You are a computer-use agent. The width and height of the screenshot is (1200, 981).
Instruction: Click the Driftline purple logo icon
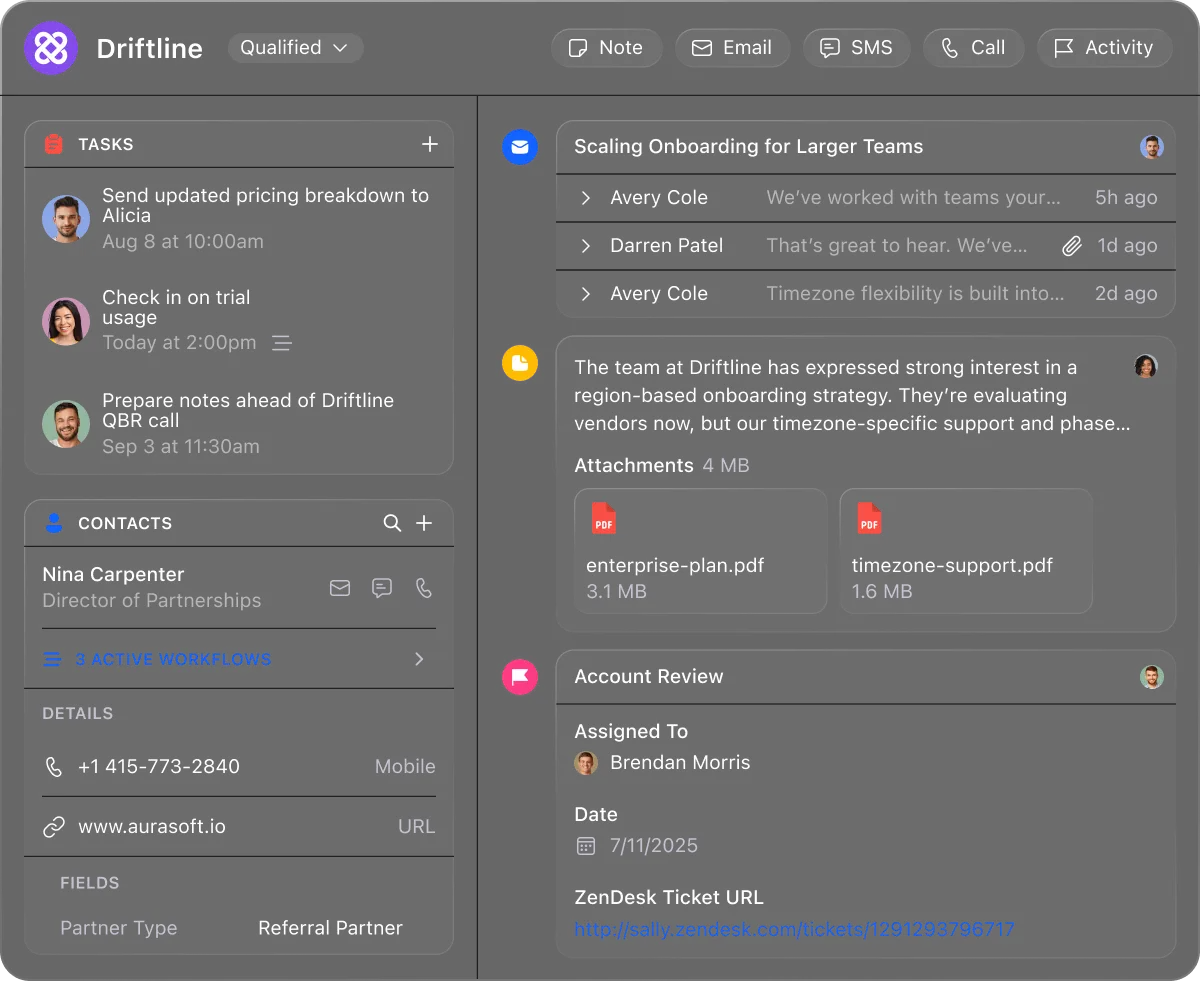(x=51, y=48)
